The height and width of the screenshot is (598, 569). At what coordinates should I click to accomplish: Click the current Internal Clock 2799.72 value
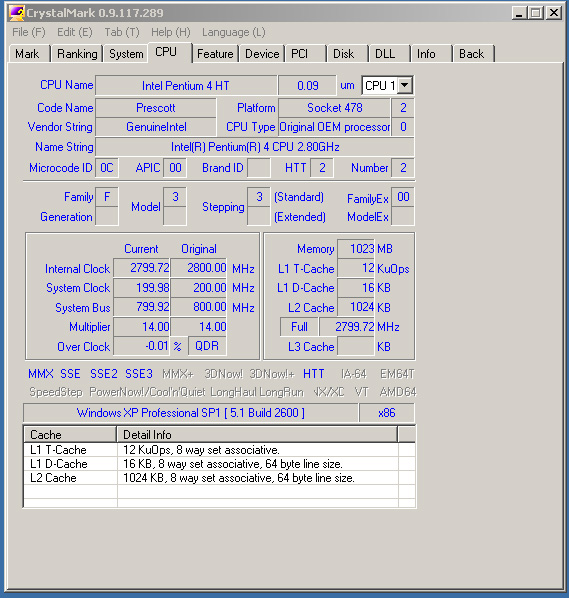pyautogui.click(x=142, y=268)
